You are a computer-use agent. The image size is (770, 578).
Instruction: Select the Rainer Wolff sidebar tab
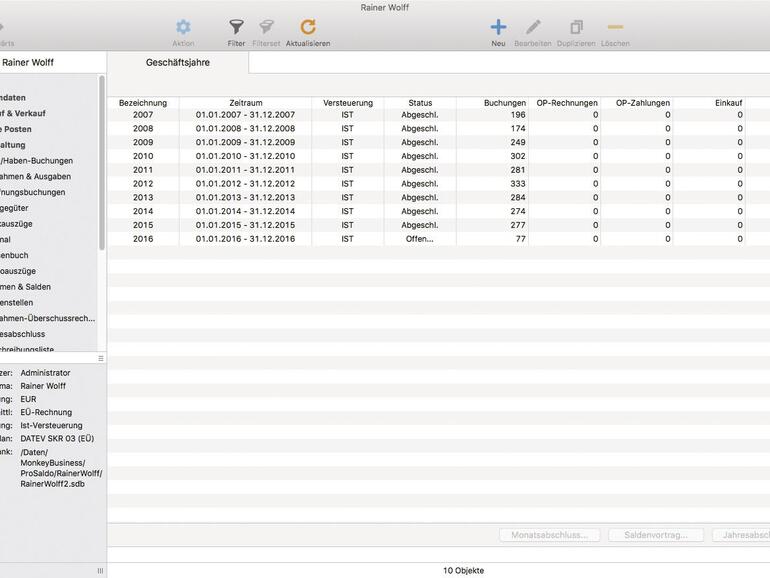coord(28,62)
